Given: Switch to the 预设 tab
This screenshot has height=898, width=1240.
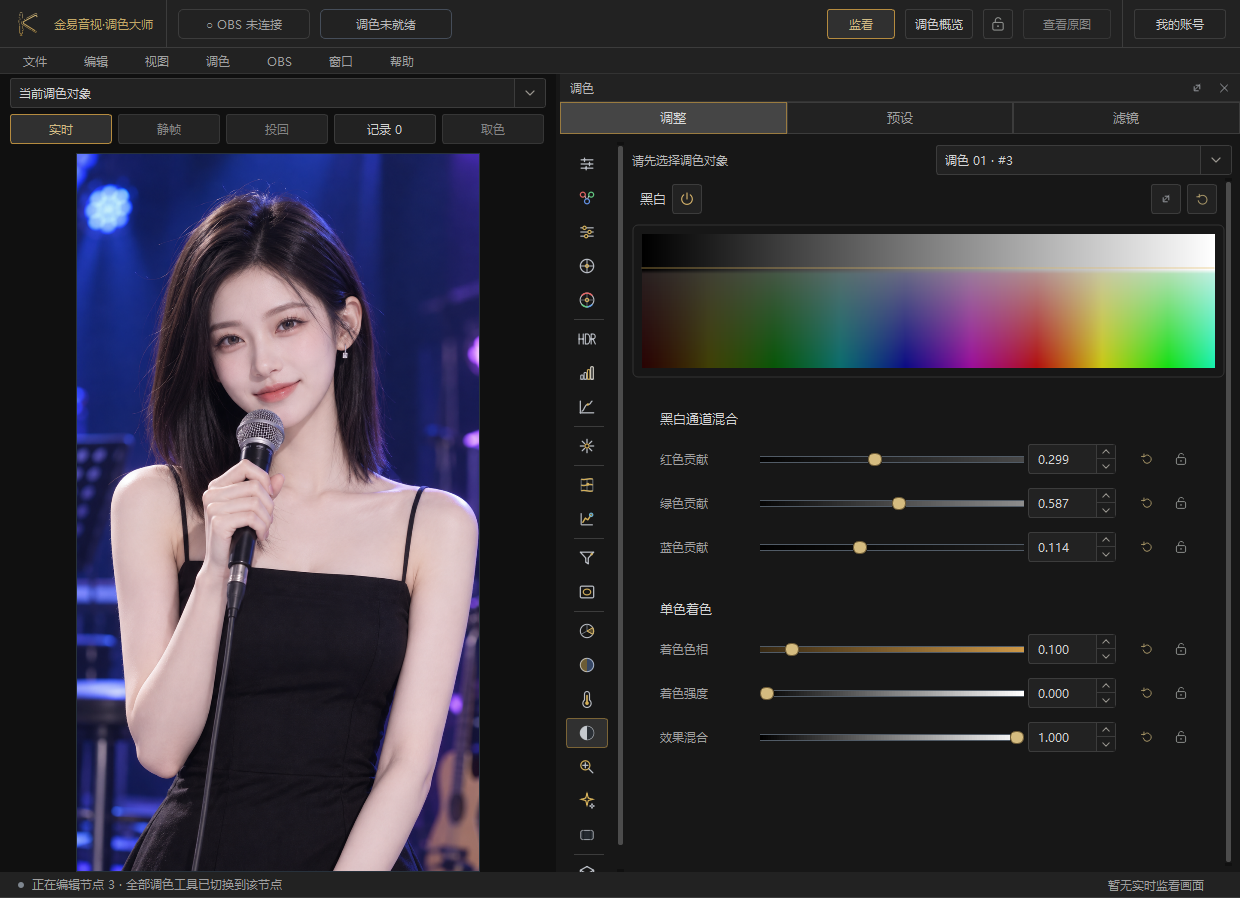Looking at the screenshot, I should (x=900, y=118).
